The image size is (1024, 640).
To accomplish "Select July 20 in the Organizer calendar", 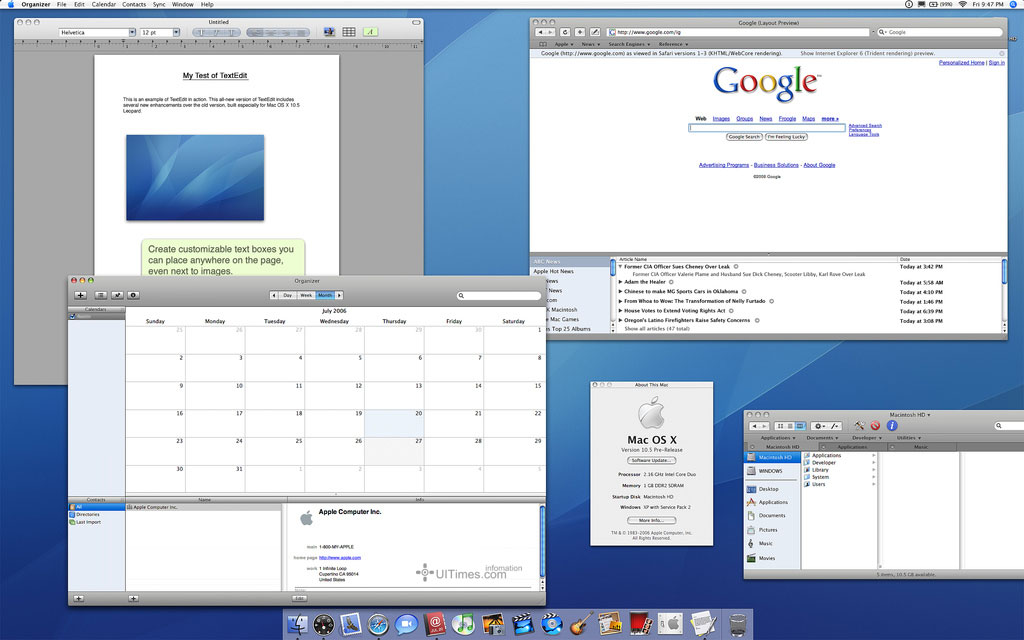I will [394, 423].
